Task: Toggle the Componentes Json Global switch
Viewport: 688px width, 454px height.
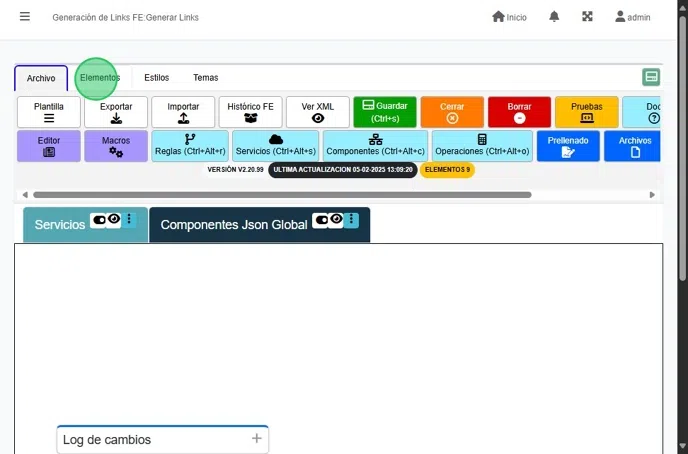Action: pos(322,220)
